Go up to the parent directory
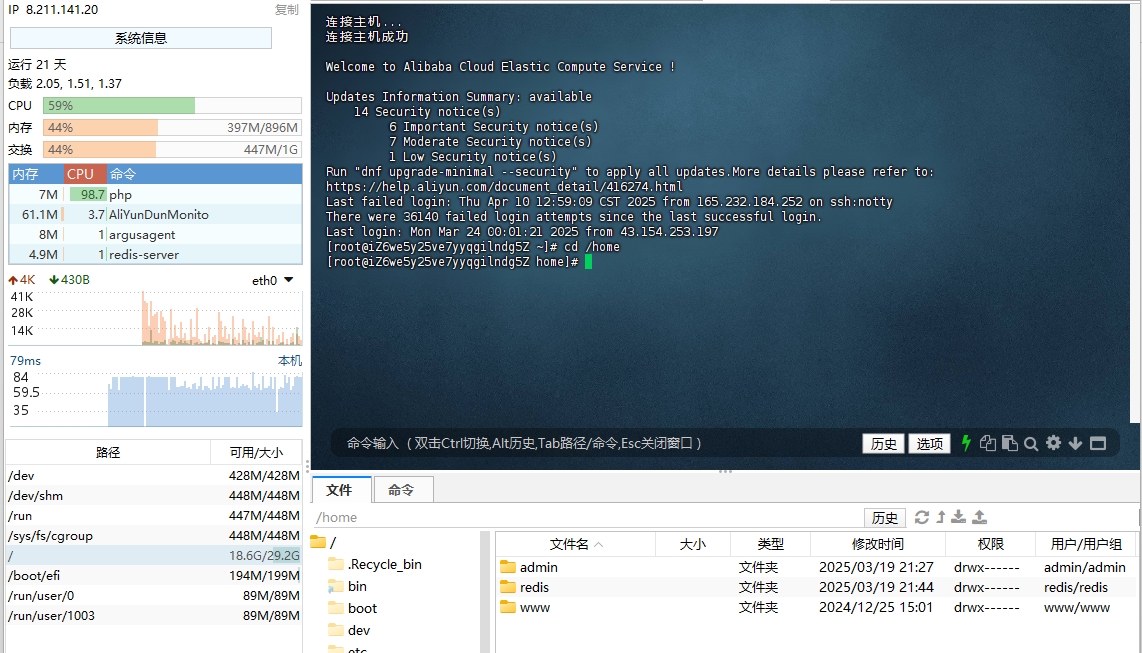 (941, 517)
